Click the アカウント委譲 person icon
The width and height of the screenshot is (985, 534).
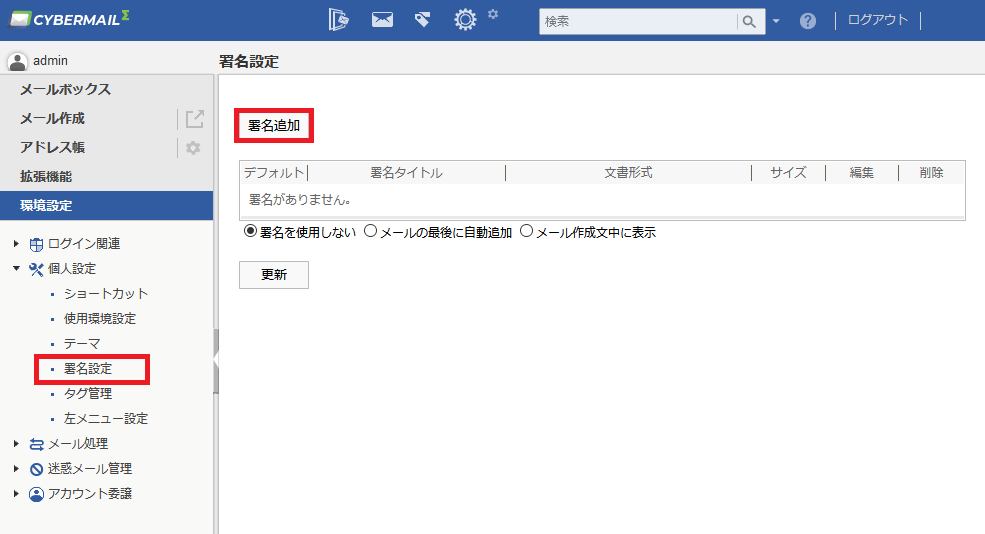tap(36, 494)
